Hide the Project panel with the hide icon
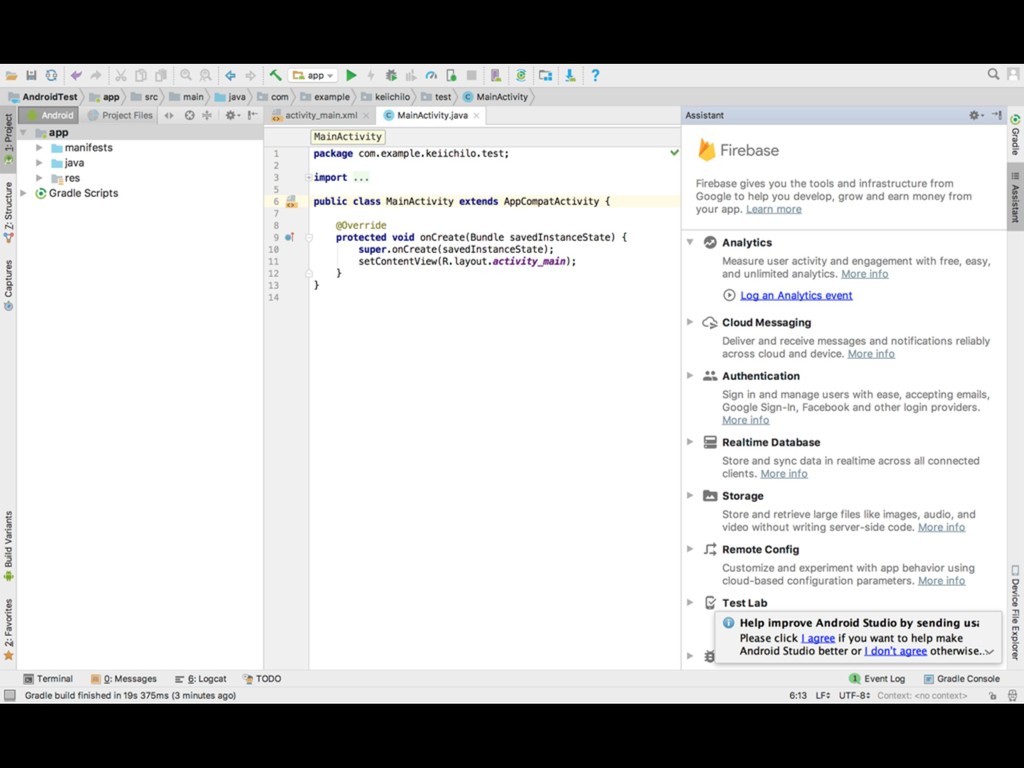 pyautogui.click(x=253, y=116)
